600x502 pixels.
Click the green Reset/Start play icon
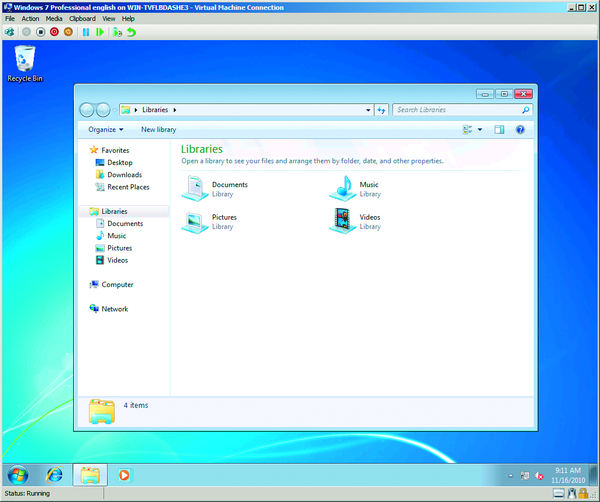(x=99, y=32)
